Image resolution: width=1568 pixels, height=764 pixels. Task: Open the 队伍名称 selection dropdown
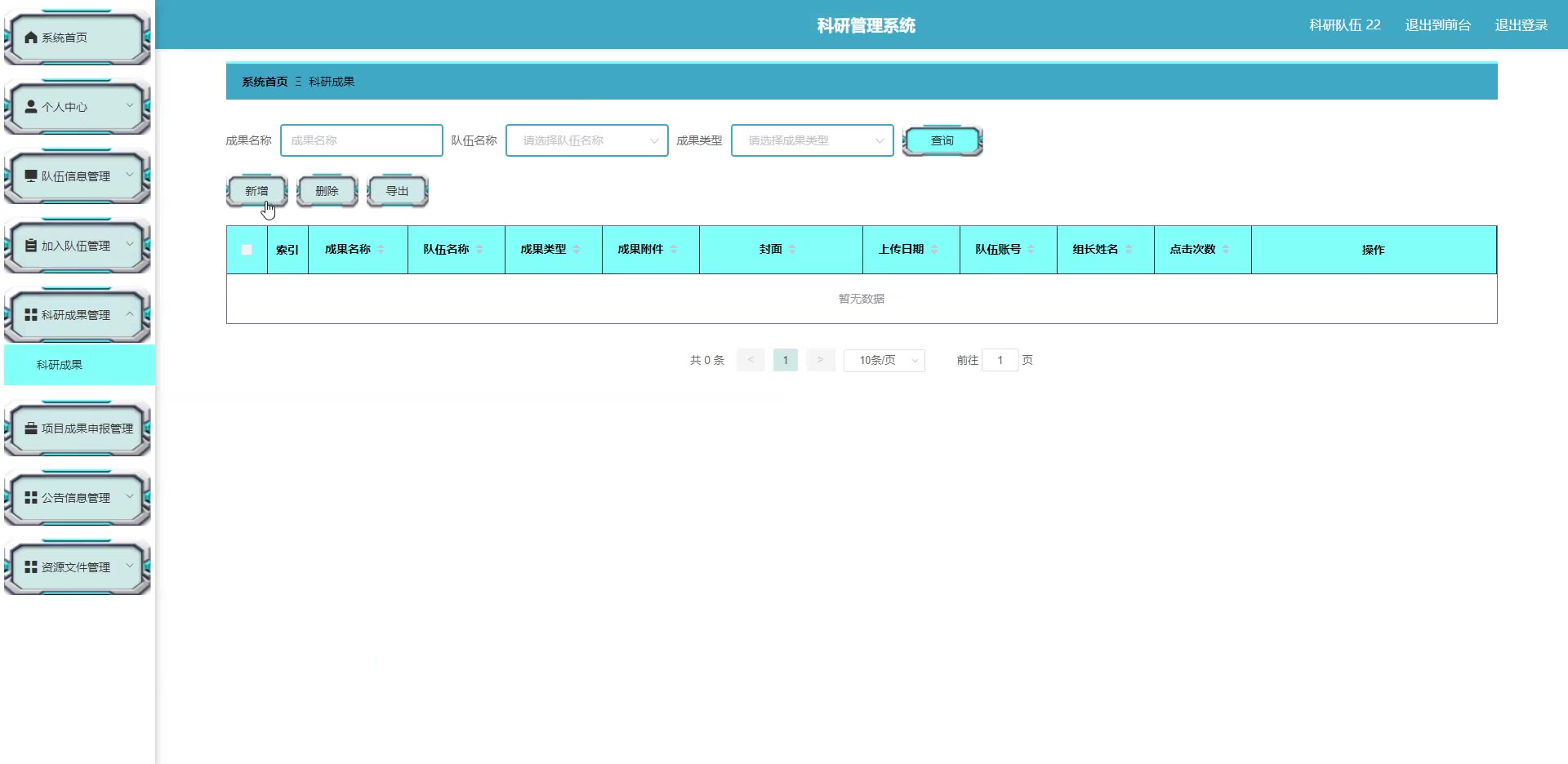587,140
